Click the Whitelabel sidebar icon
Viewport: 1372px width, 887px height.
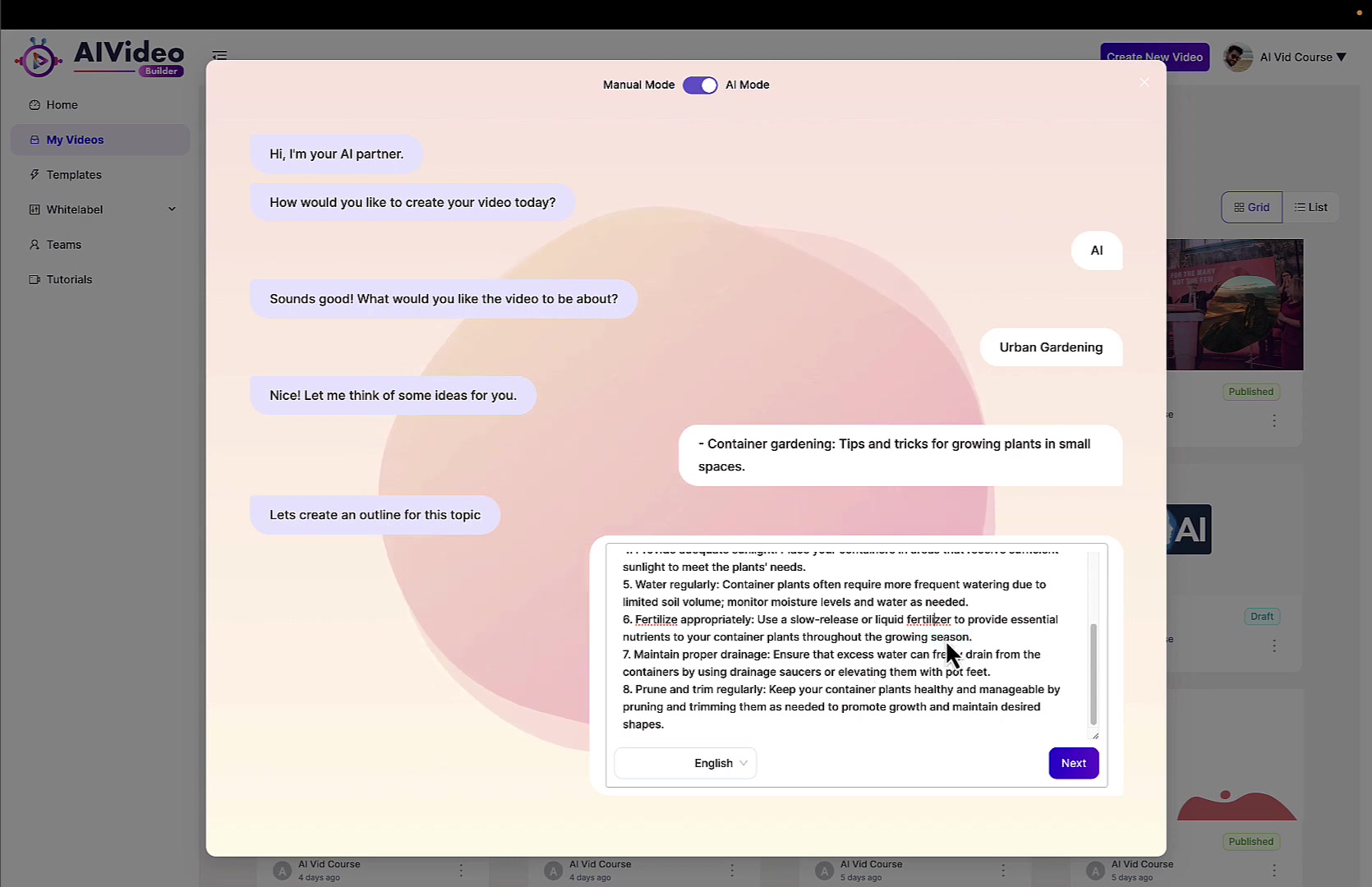pos(35,209)
